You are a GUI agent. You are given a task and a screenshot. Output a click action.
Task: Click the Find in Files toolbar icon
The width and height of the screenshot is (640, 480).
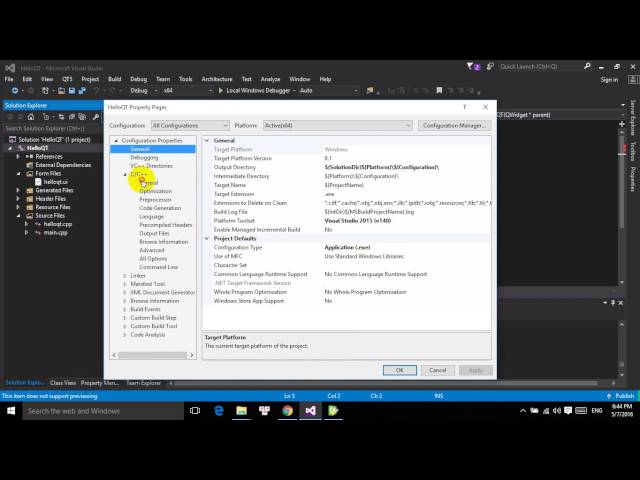[370, 91]
